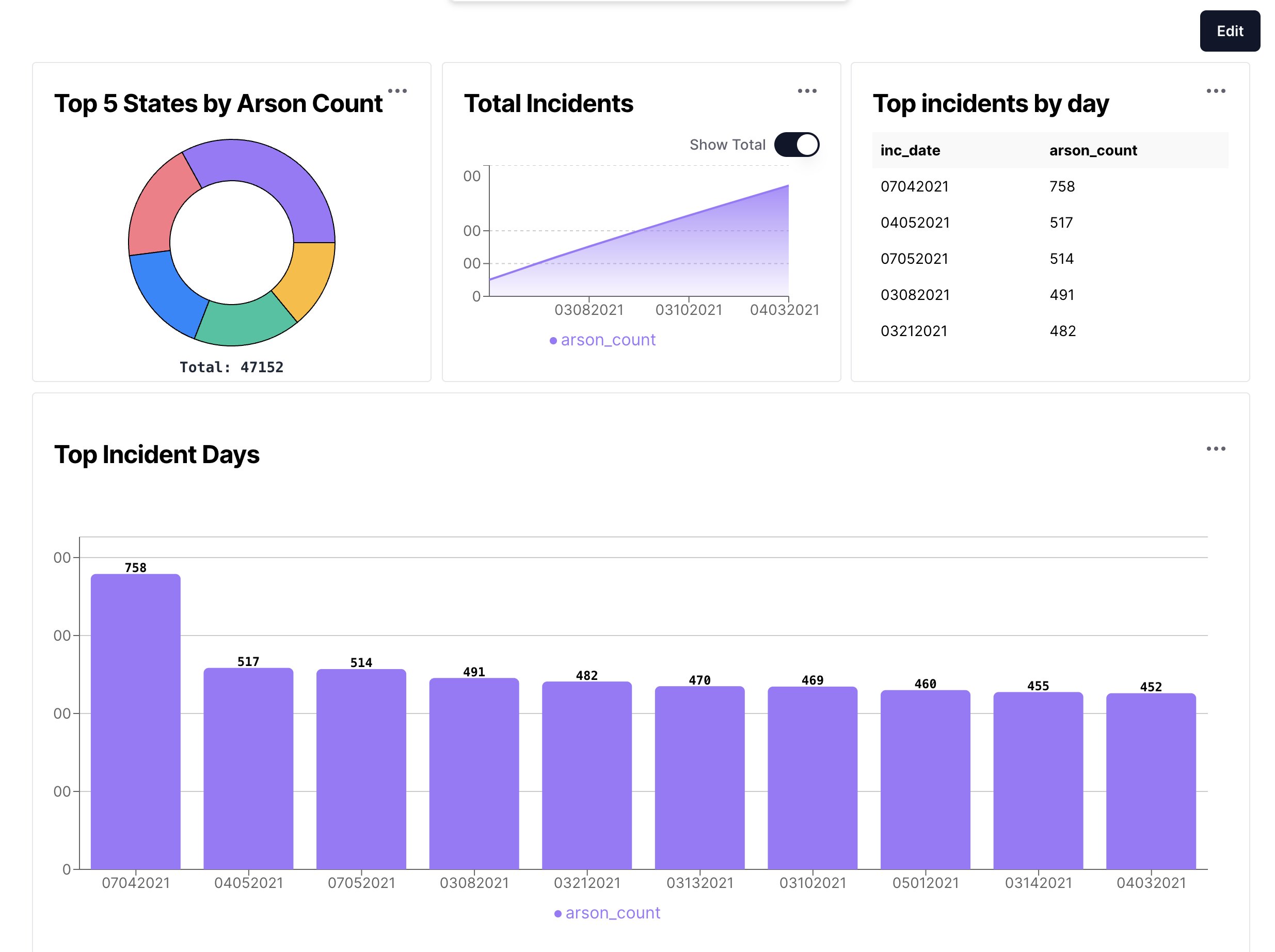
Task: Click the 452 bar for 04032021
Action: 1151,781
